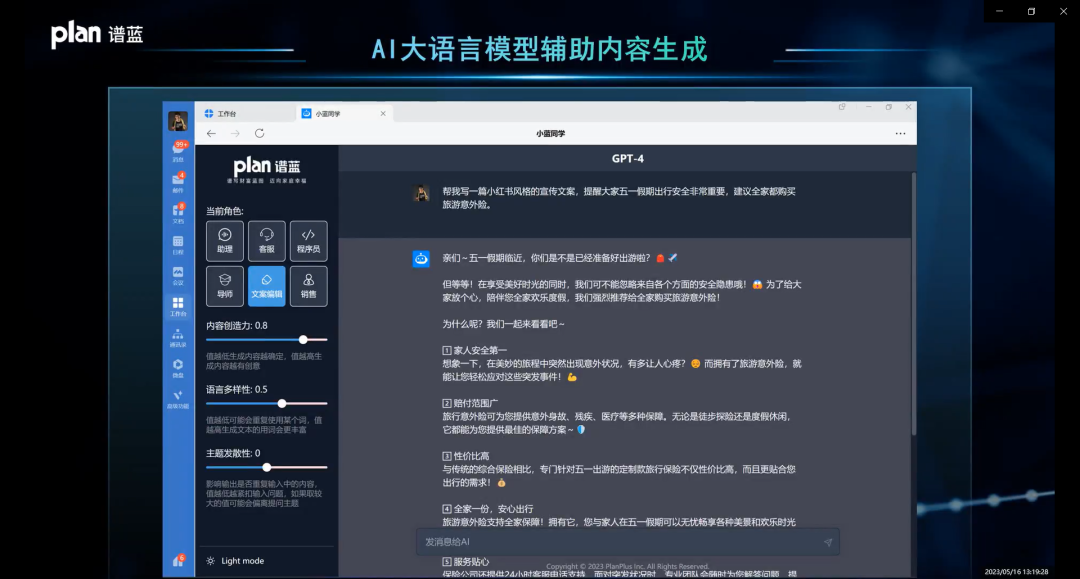Click heading 1 家人安全第一

[475, 350]
